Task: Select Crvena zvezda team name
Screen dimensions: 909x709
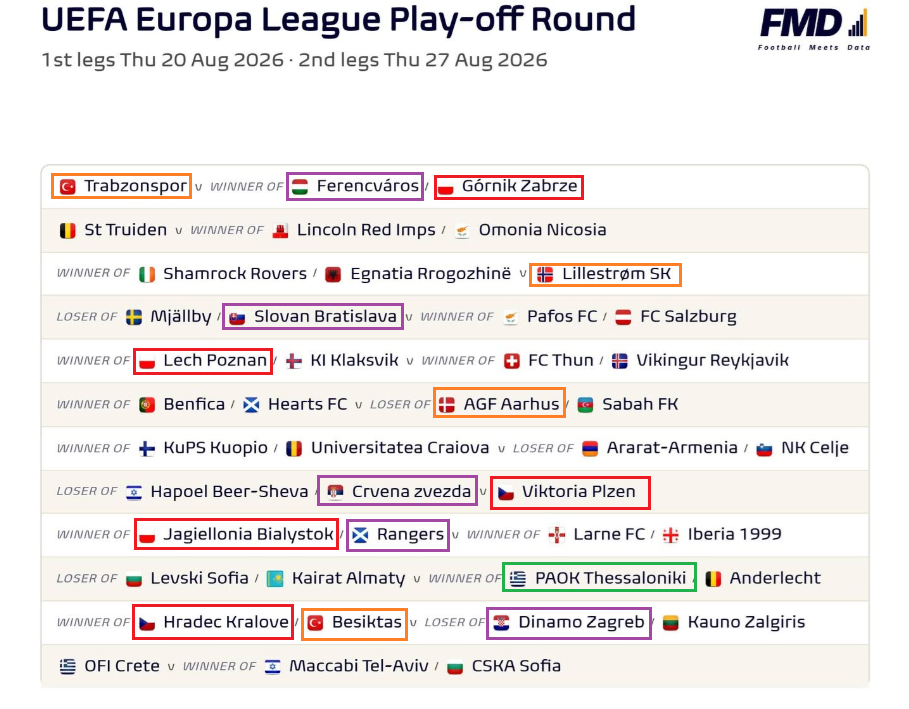Action: (x=411, y=492)
